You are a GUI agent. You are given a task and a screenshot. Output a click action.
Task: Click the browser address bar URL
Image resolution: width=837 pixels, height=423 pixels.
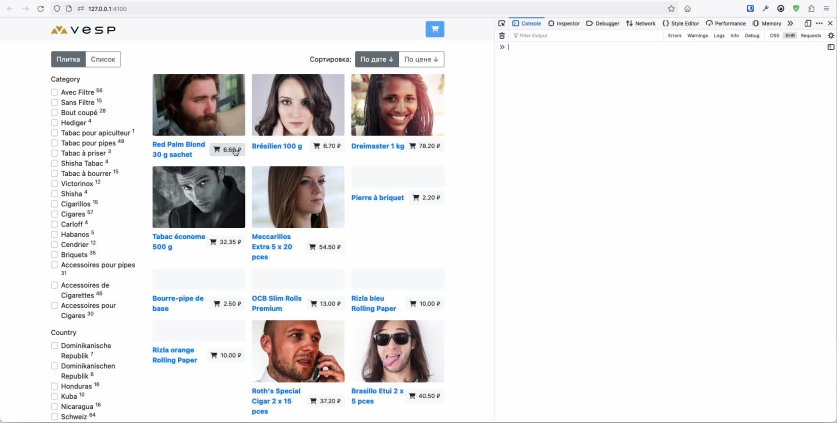click(x=107, y=9)
